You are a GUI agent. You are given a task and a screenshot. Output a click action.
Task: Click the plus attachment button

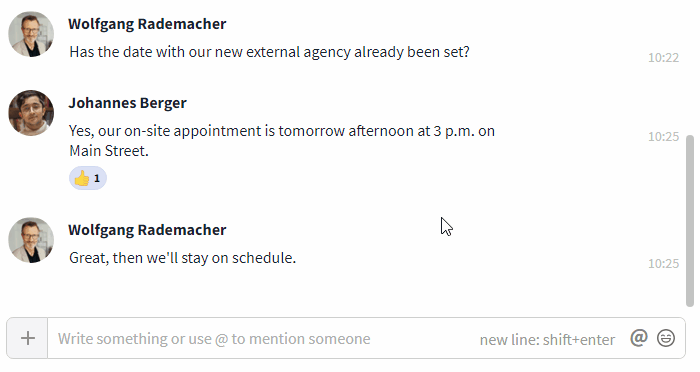pos(27,338)
